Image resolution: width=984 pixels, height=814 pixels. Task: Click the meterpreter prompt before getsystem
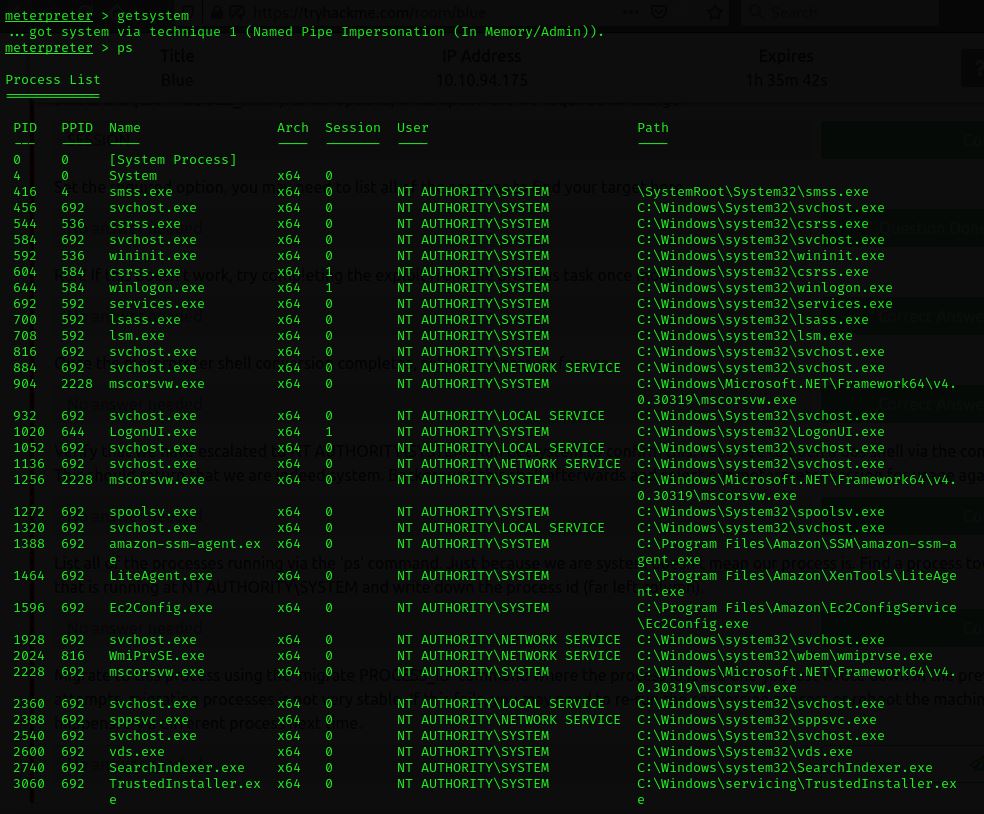coord(48,15)
